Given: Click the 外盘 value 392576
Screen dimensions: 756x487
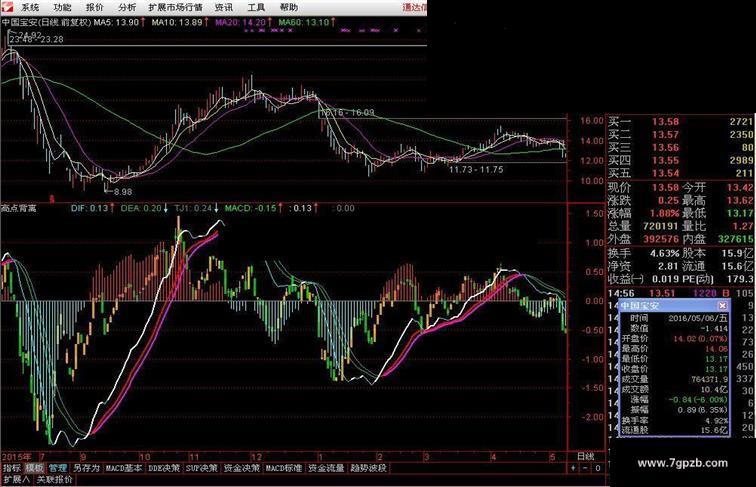Looking at the screenshot, I should (661, 239).
